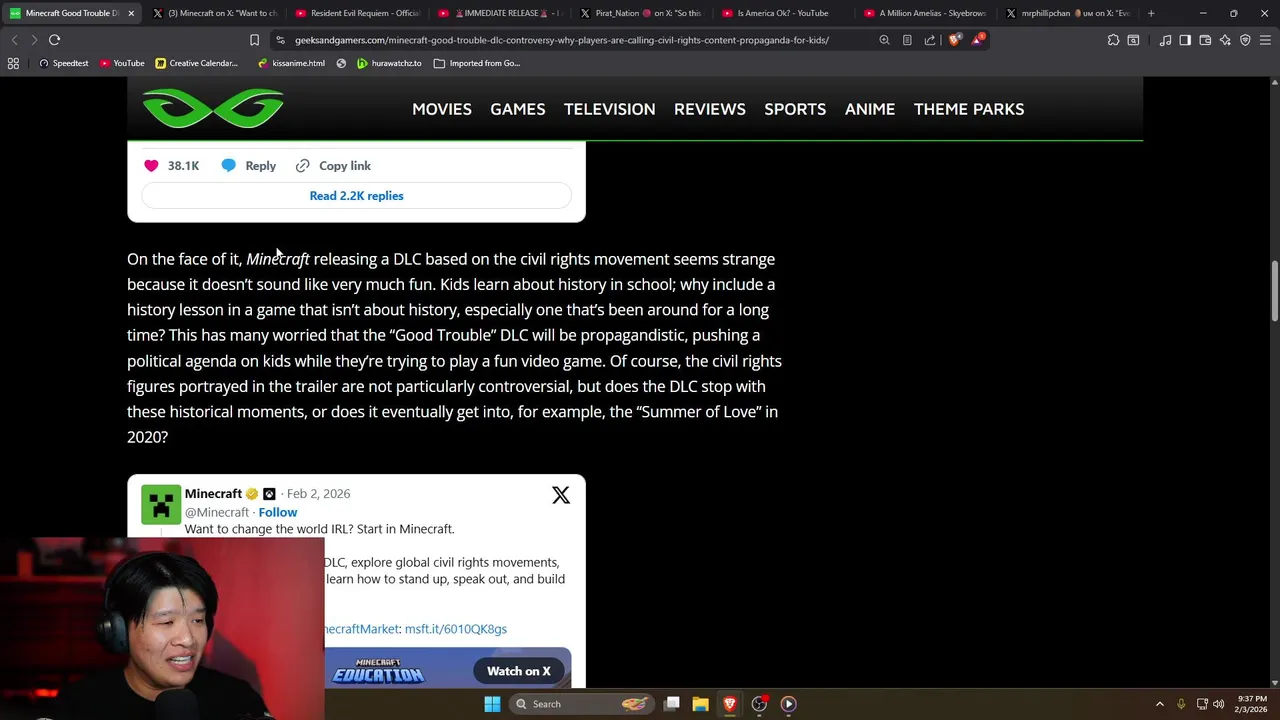Viewport: 1280px width, 720px height.
Task: Show hidden system tray icons
Action: [1160, 704]
